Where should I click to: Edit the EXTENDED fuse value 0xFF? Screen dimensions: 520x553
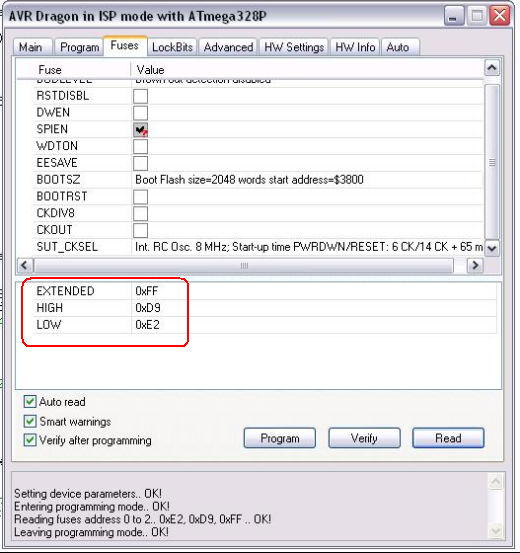pyautogui.click(x=146, y=291)
